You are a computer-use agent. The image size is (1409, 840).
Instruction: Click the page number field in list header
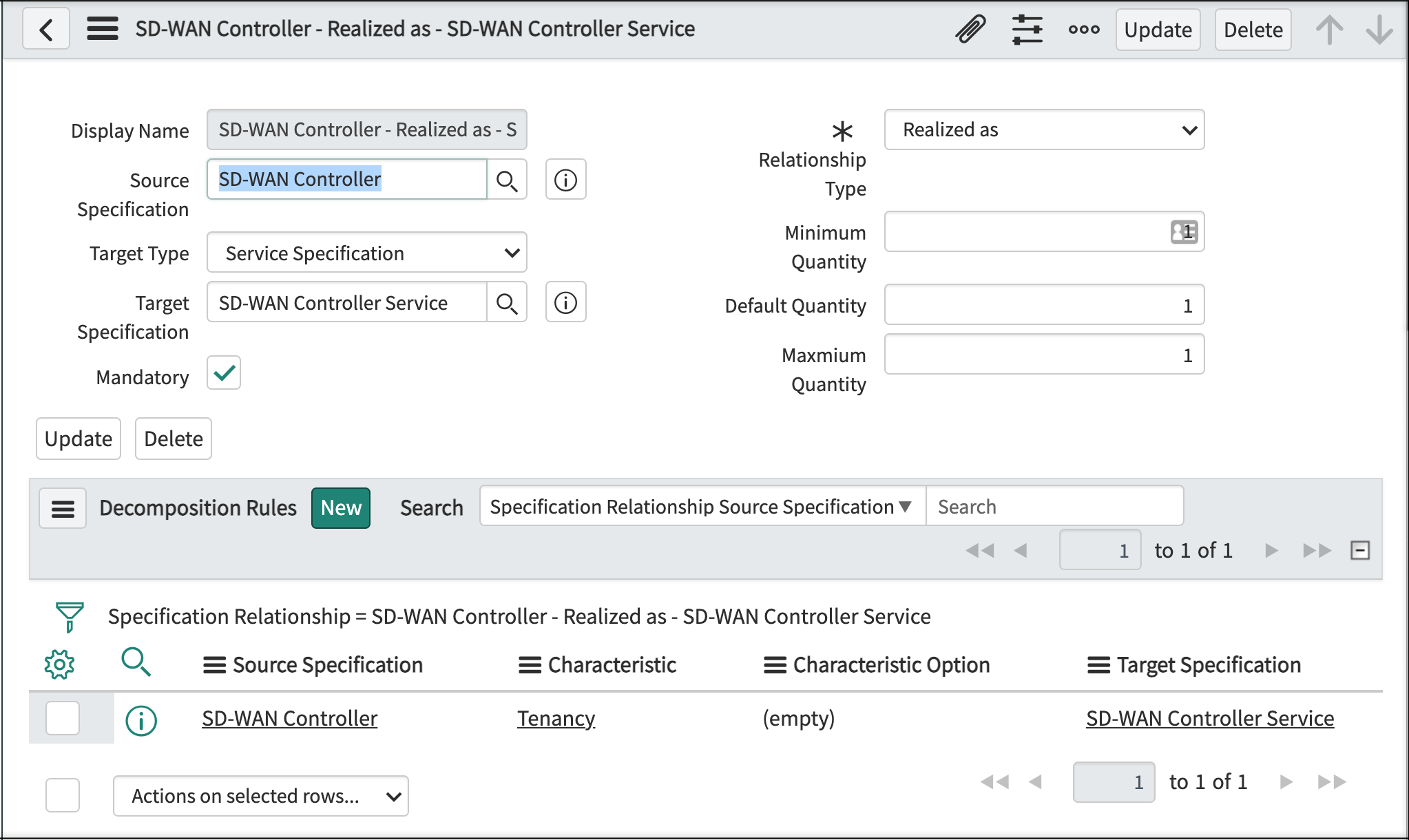(x=1100, y=550)
